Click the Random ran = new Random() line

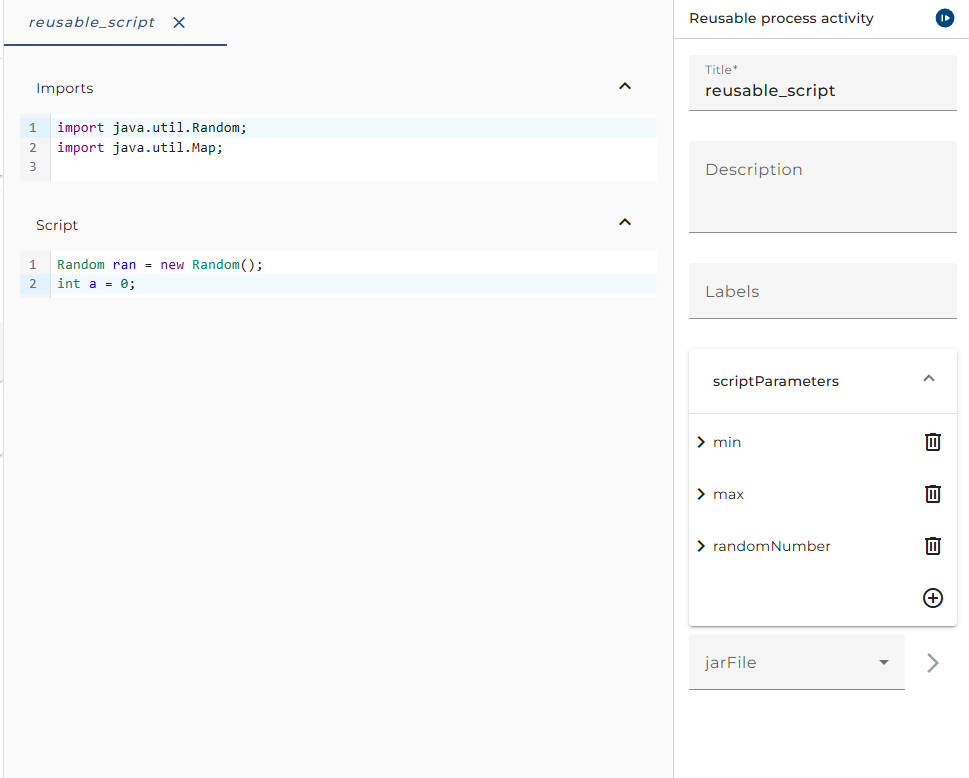pos(353,264)
